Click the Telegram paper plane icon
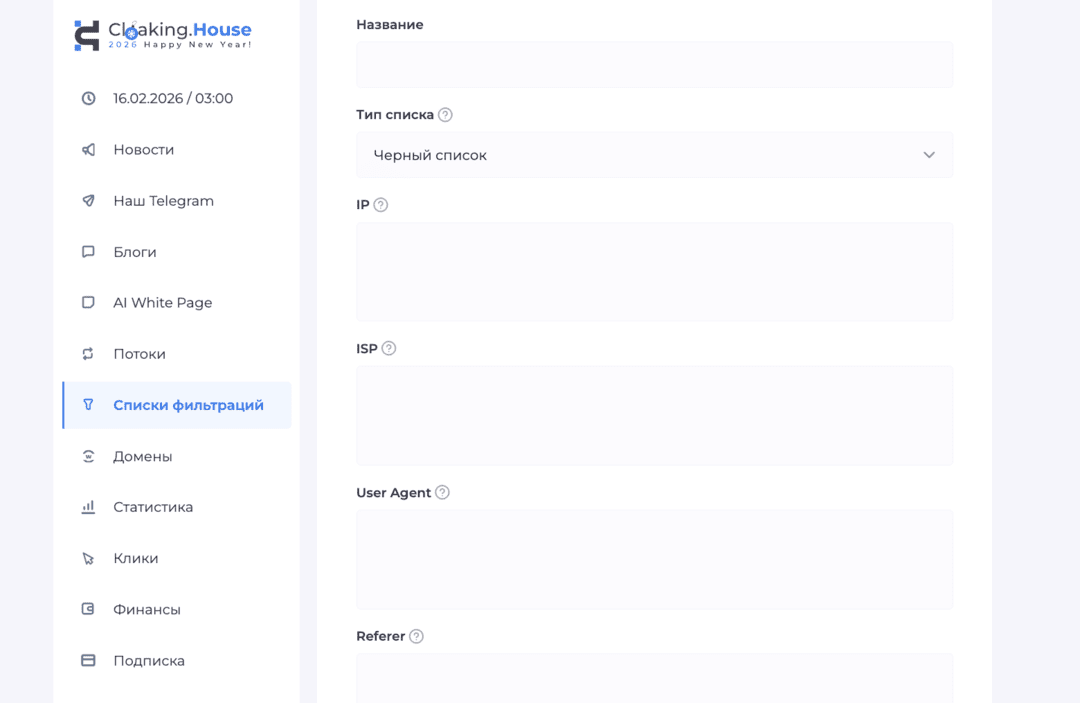Image resolution: width=1080 pixels, height=703 pixels. pos(90,200)
